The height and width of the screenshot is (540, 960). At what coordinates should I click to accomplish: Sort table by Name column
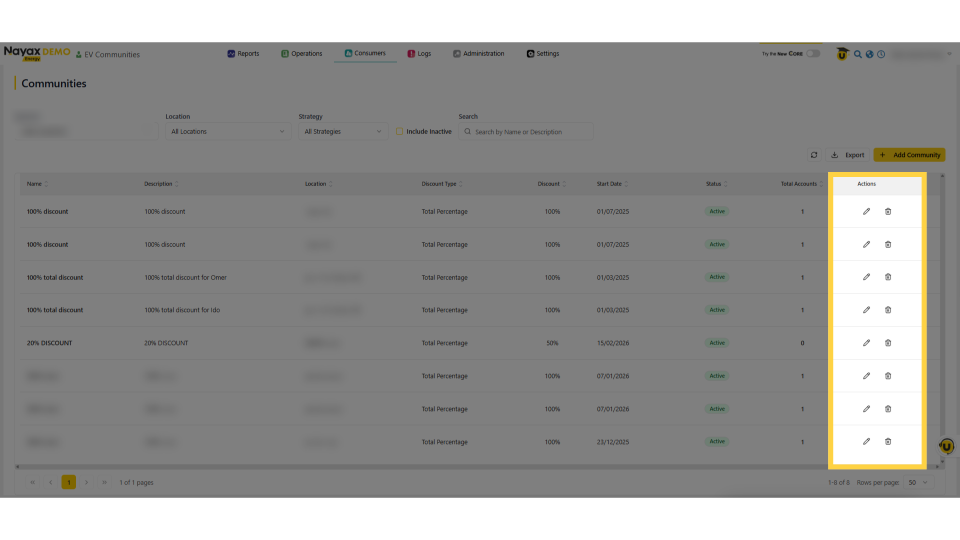[x=37, y=184]
